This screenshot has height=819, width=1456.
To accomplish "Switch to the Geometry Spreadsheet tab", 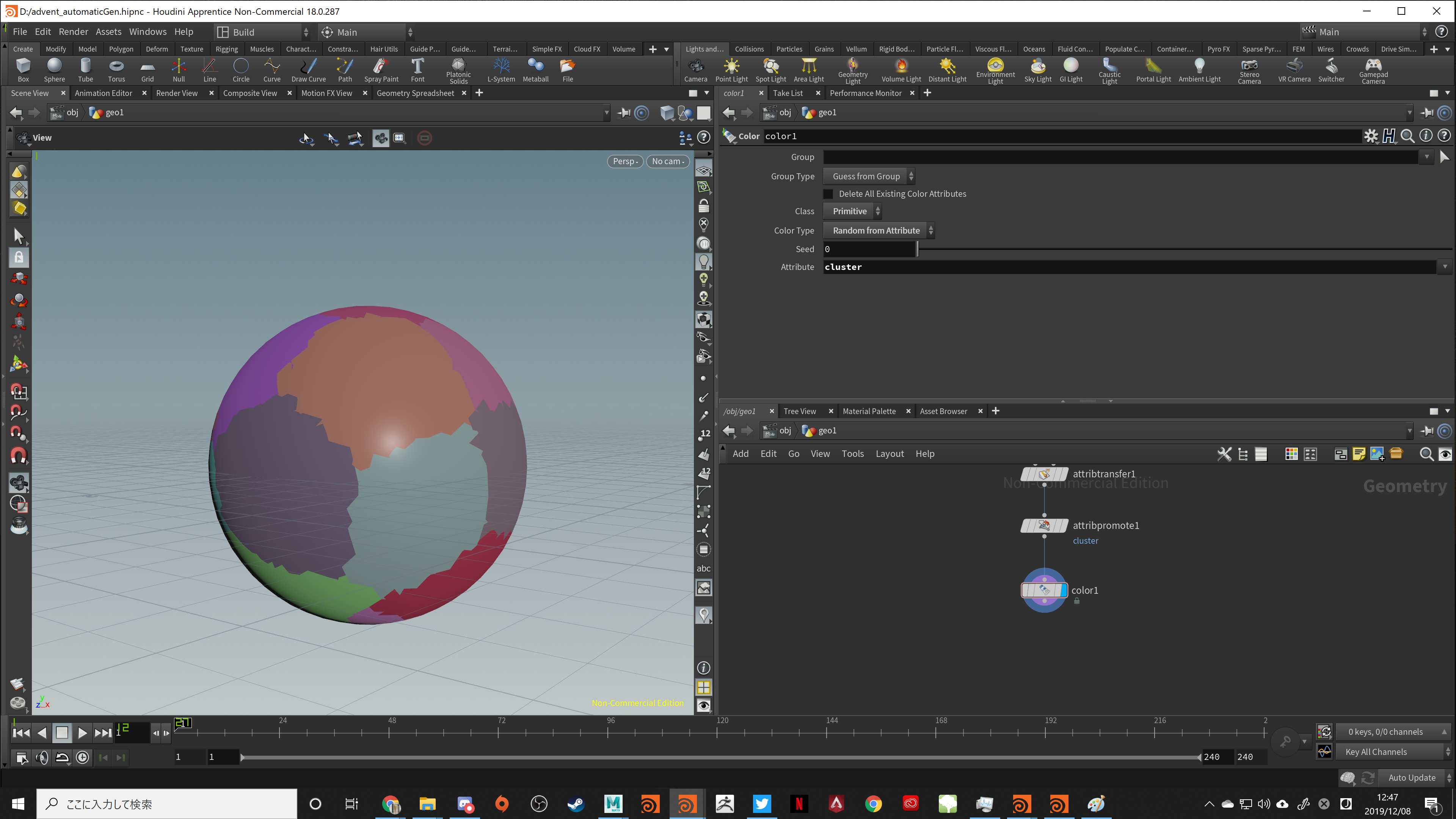I will tap(416, 93).
